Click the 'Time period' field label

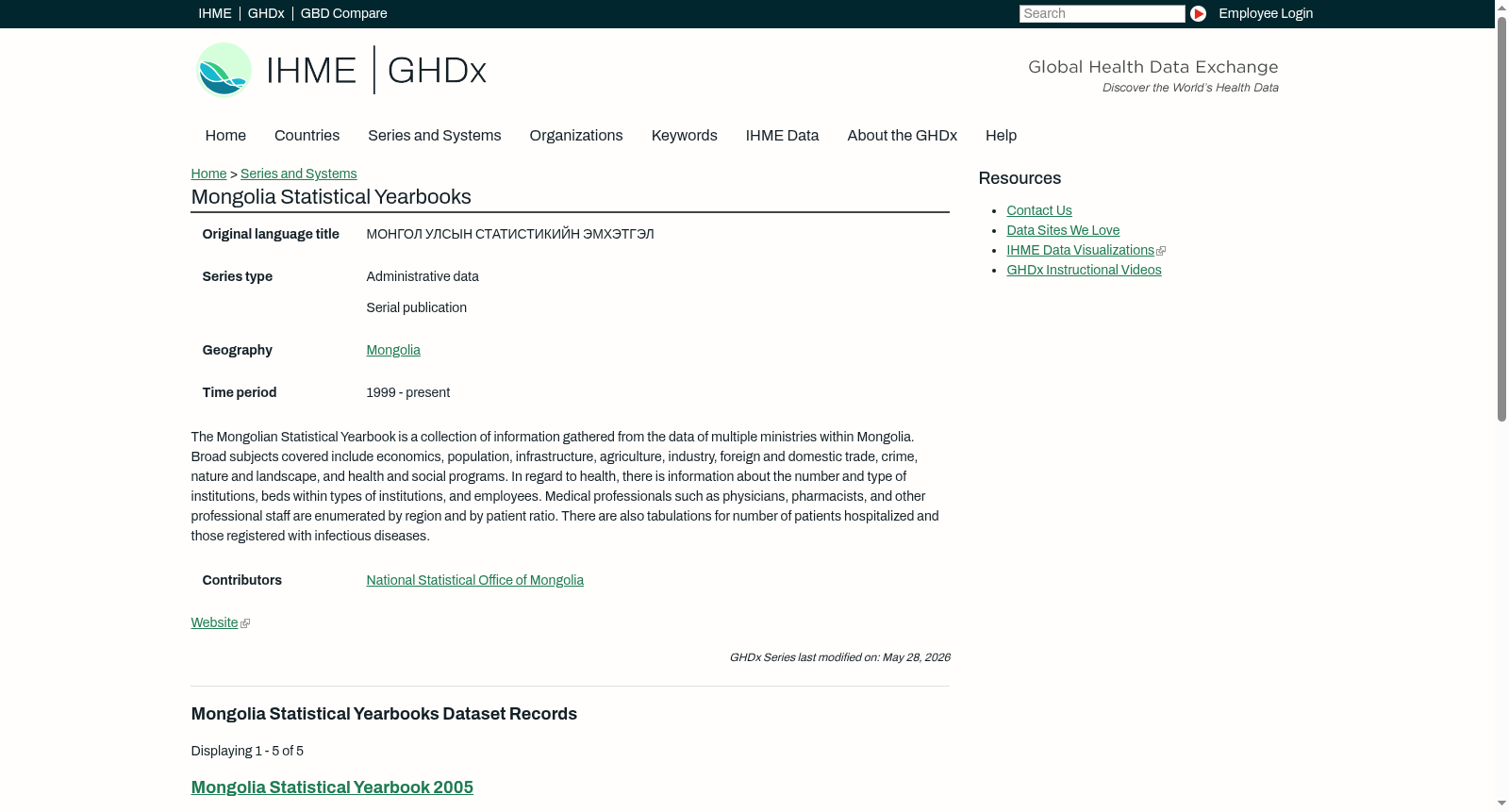240,392
